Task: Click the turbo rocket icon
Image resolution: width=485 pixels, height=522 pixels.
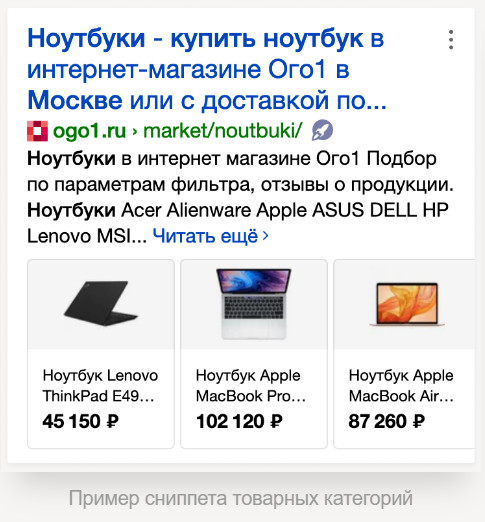Action: coord(322,130)
